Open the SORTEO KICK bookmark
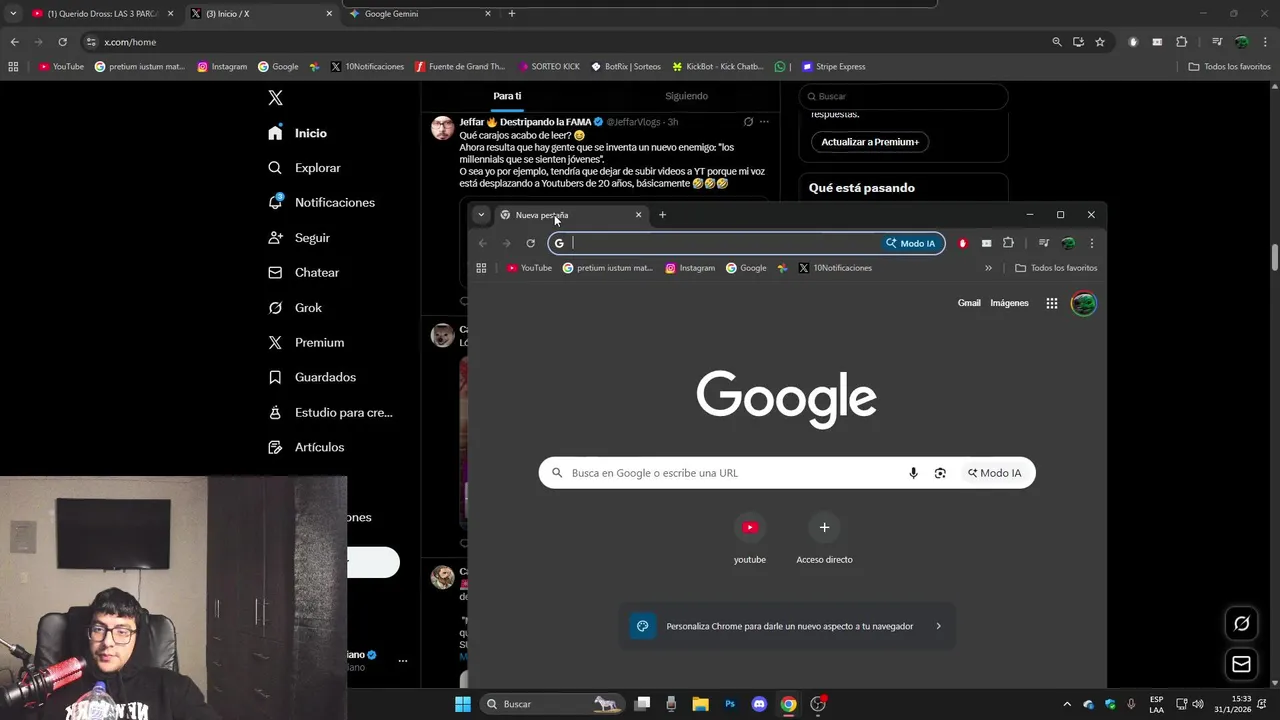1280x720 pixels. pyautogui.click(x=549, y=67)
